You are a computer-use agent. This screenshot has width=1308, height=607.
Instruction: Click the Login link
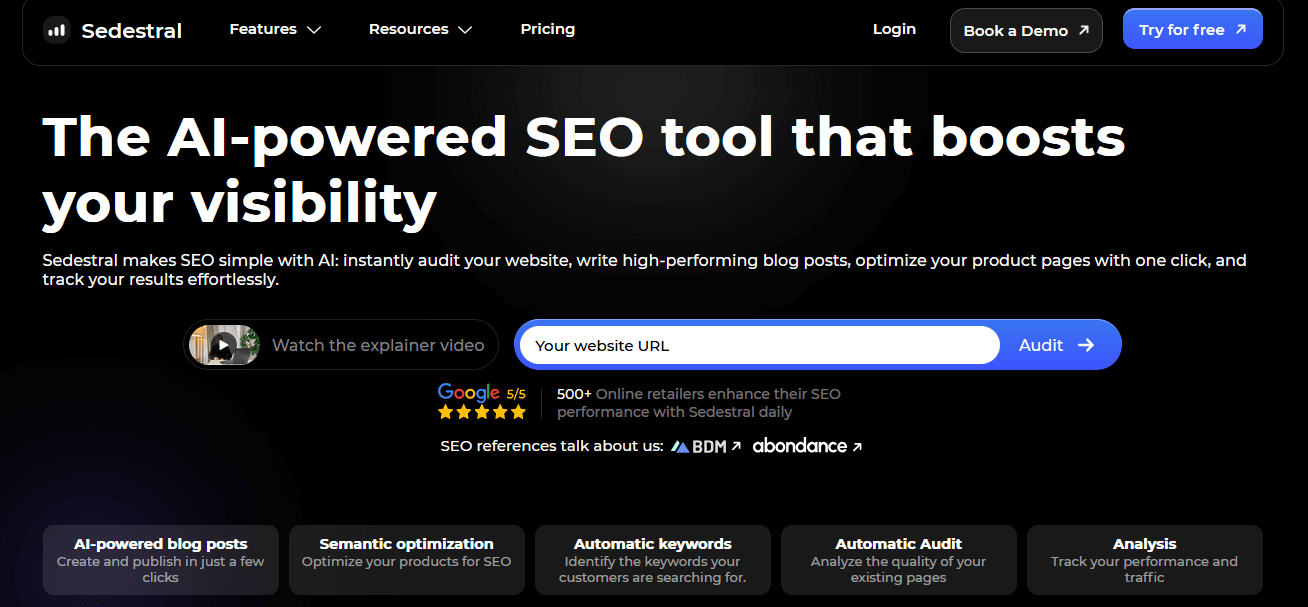coord(894,30)
